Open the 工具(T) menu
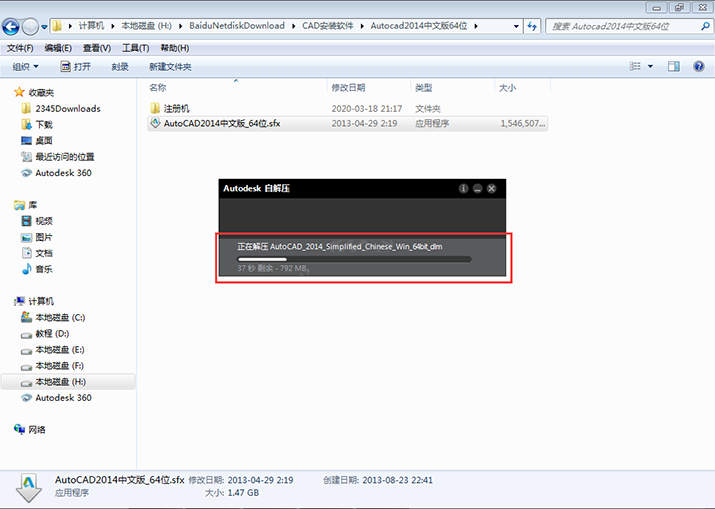The image size is (715, 509). 135,48
